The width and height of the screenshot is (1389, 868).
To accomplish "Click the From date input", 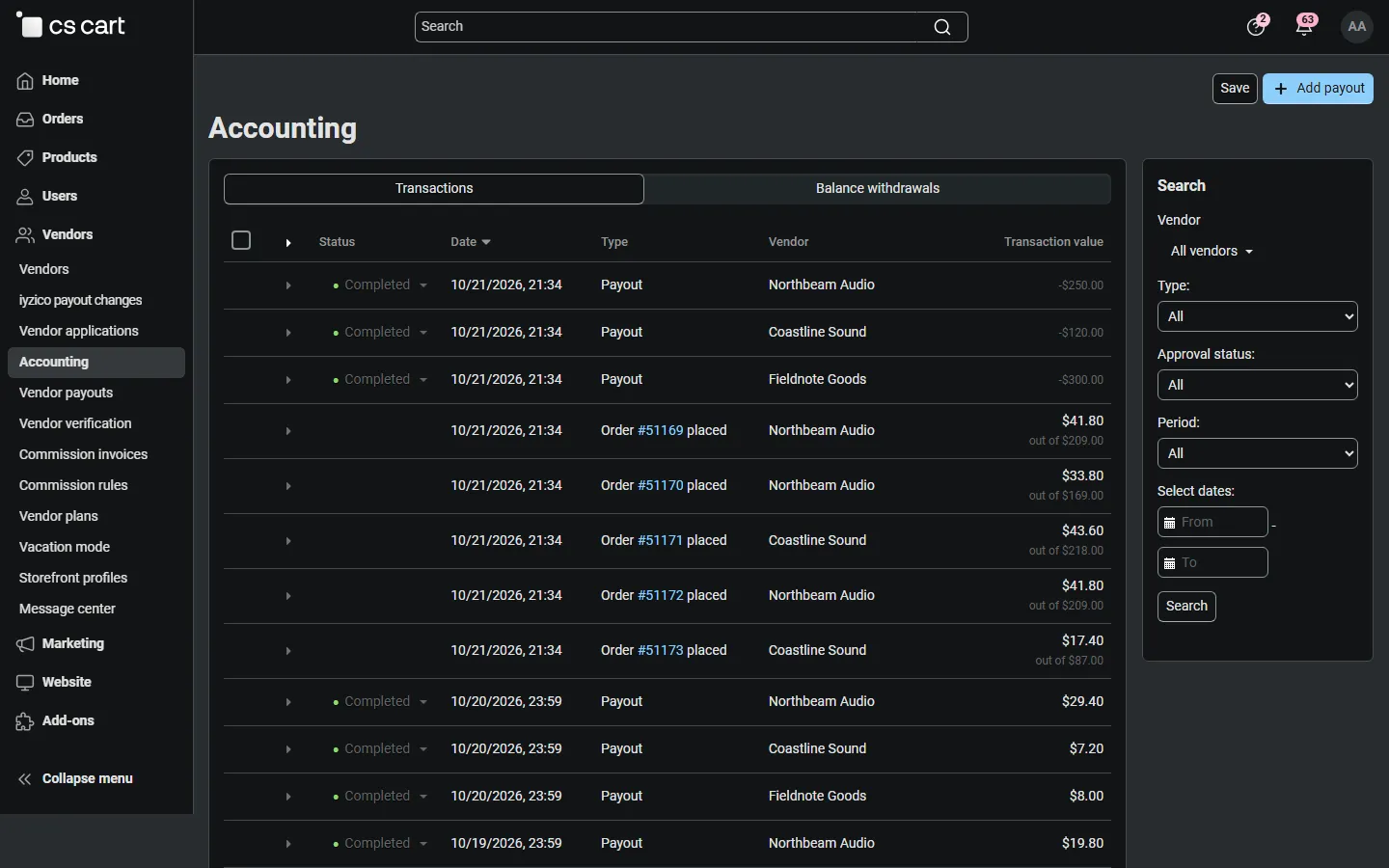I will click(x=1212, y=523).
